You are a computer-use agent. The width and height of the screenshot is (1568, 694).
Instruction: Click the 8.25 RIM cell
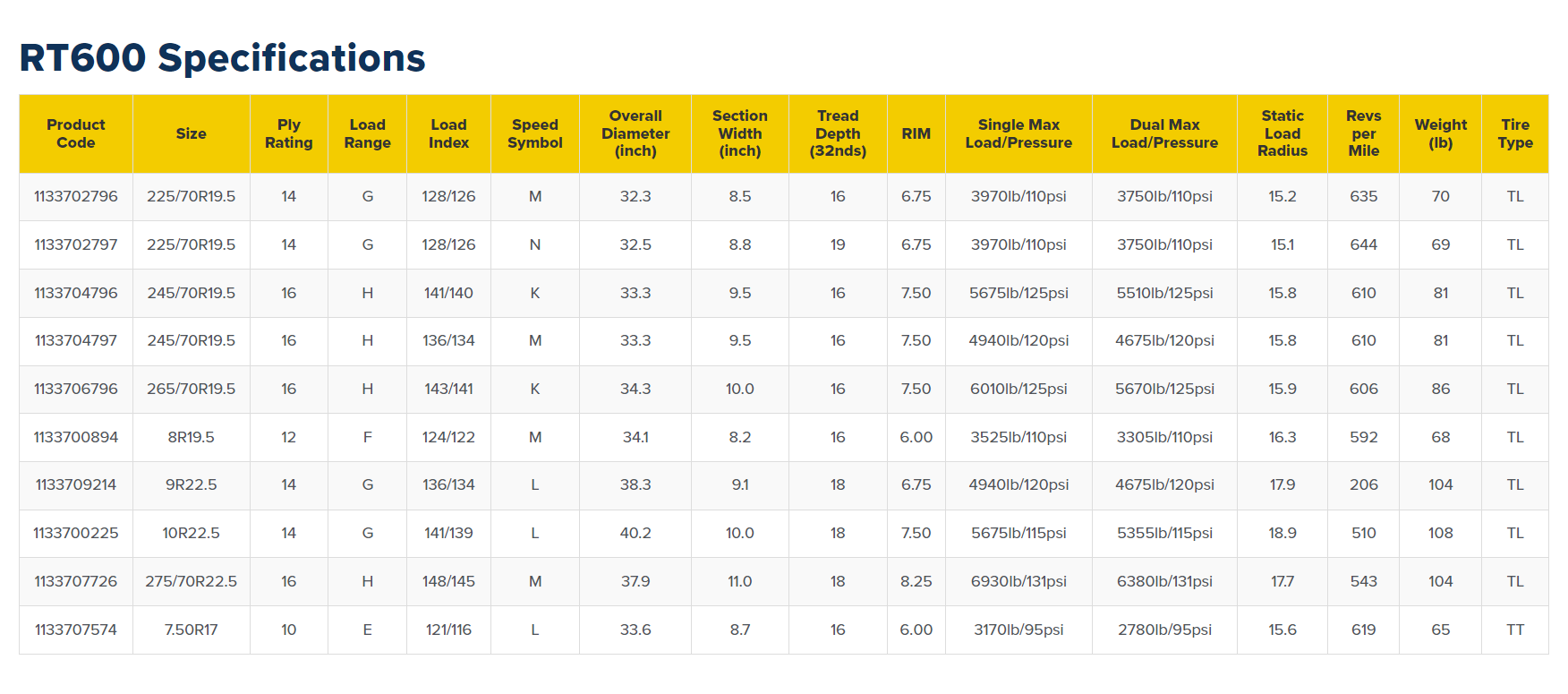point(916,581)
